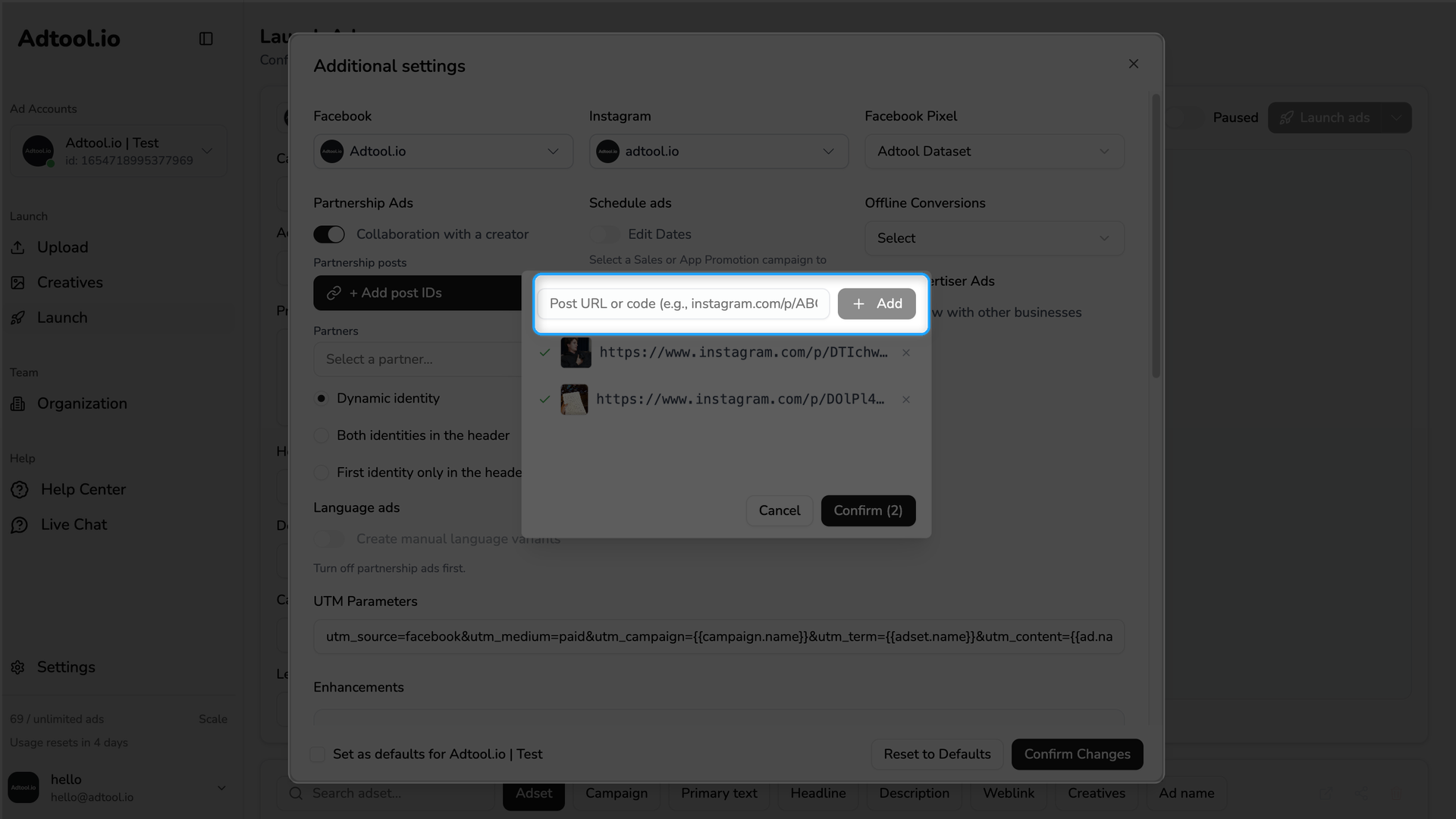Select Both identities in the header
This screenshot has height=819, width=1456.
(322, 435)
